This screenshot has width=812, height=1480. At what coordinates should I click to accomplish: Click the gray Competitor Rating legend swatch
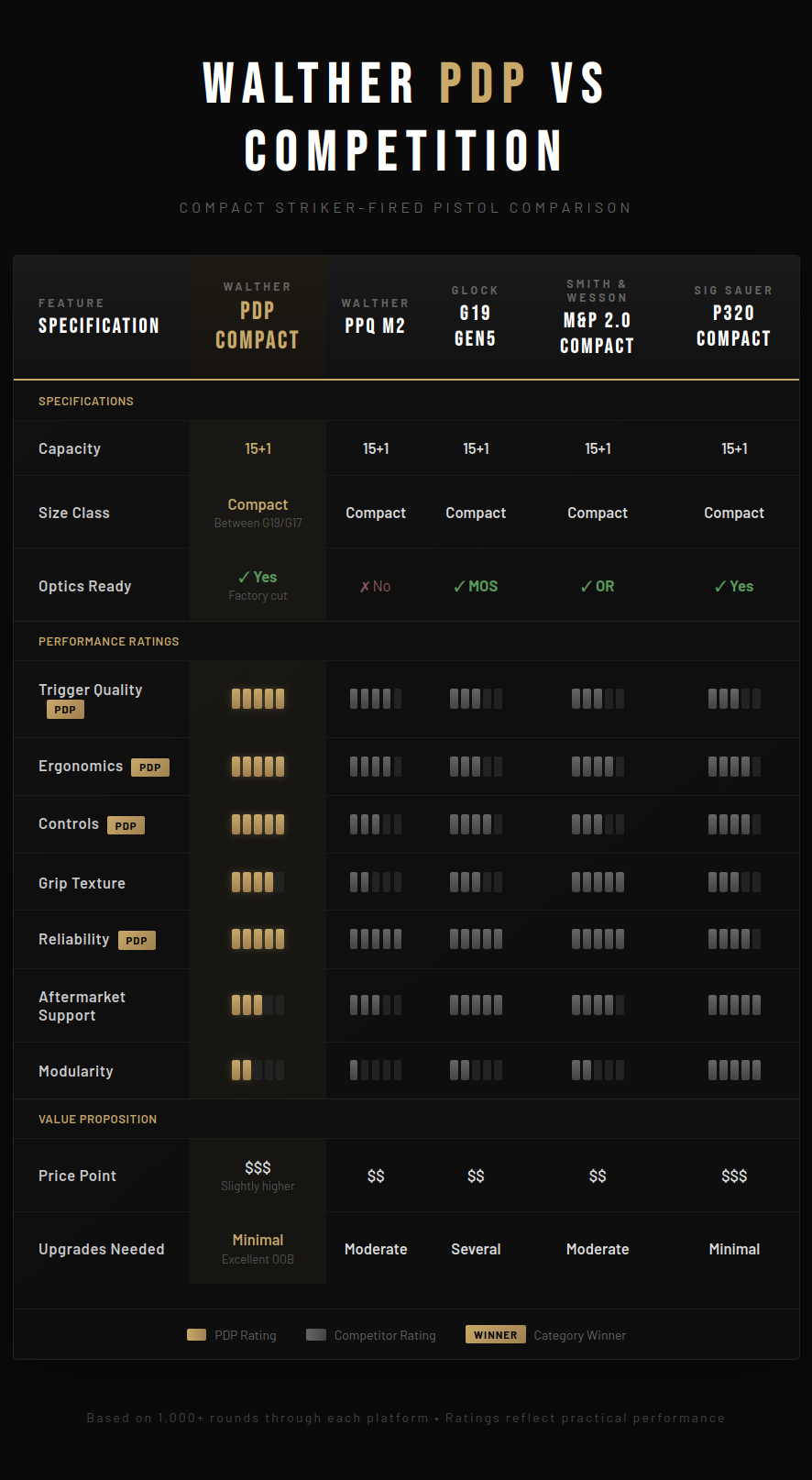(316, 1335)
